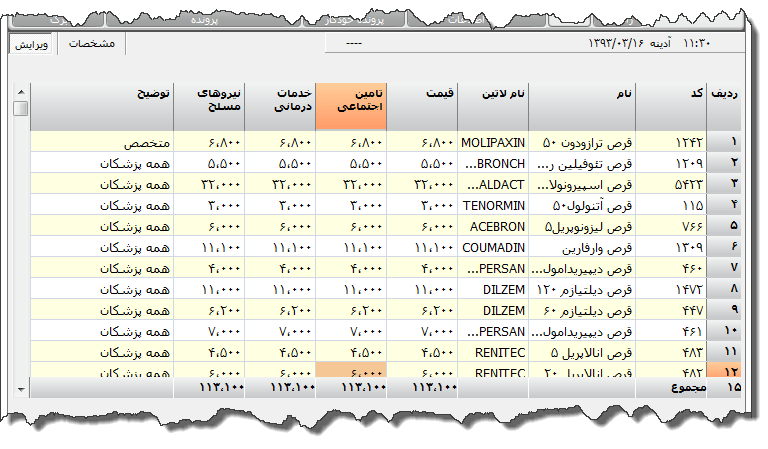This screenshot has height=449, width=768.
Task: Click drug name قرص دیلتیازم ۶۰
Action: coord(582,311)
